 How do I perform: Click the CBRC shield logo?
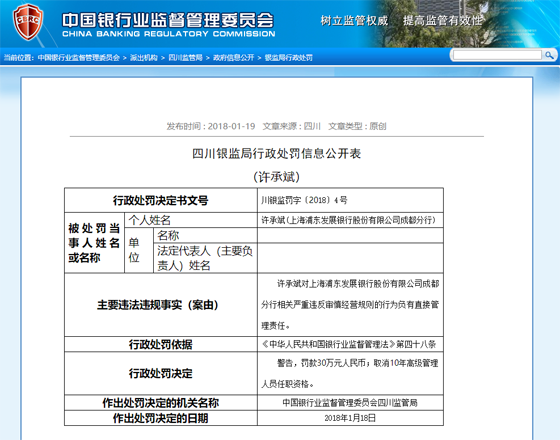coord(28,22)
